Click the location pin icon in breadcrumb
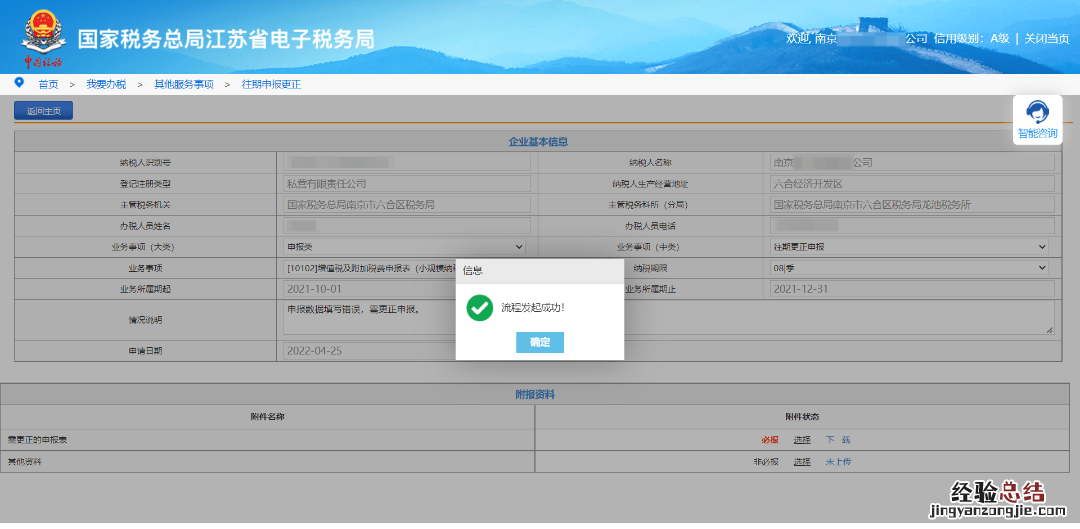 coord(19,83)
